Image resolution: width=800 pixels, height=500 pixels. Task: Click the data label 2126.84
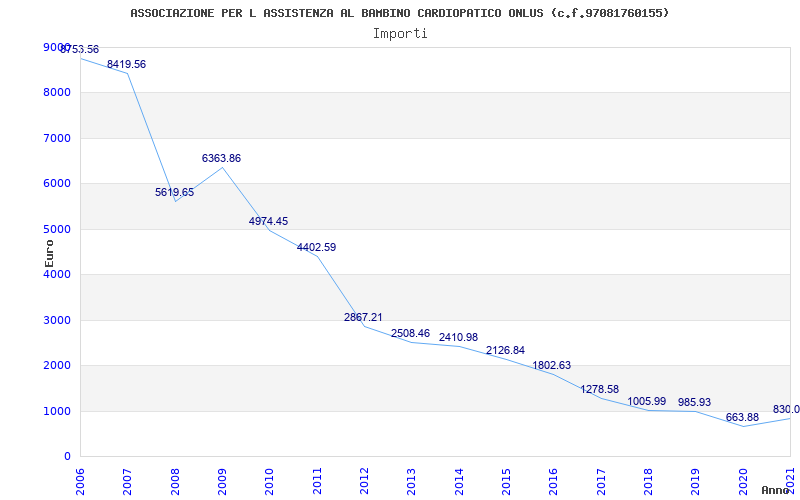[x=505, y=350]
